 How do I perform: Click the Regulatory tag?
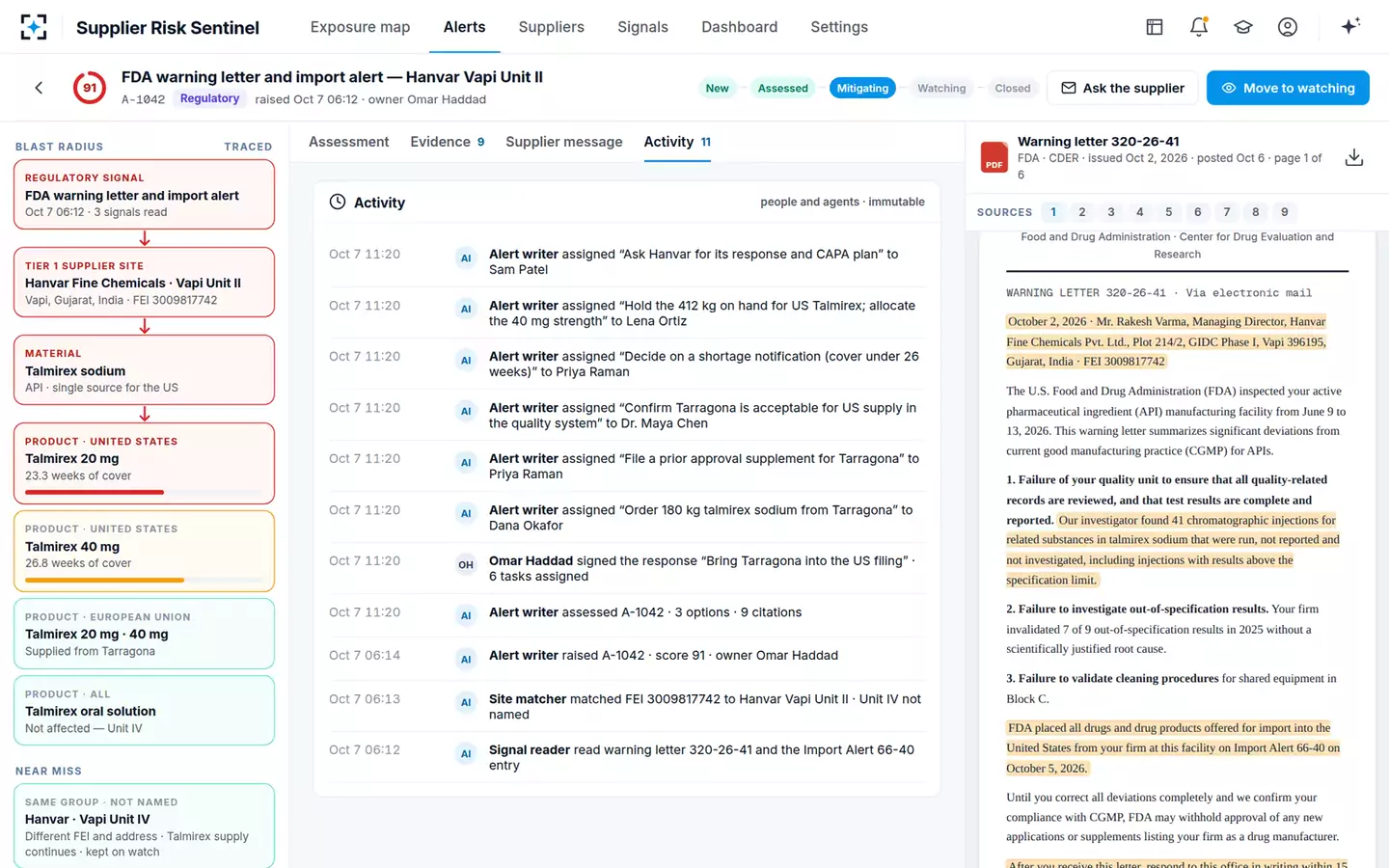[209, 98]
